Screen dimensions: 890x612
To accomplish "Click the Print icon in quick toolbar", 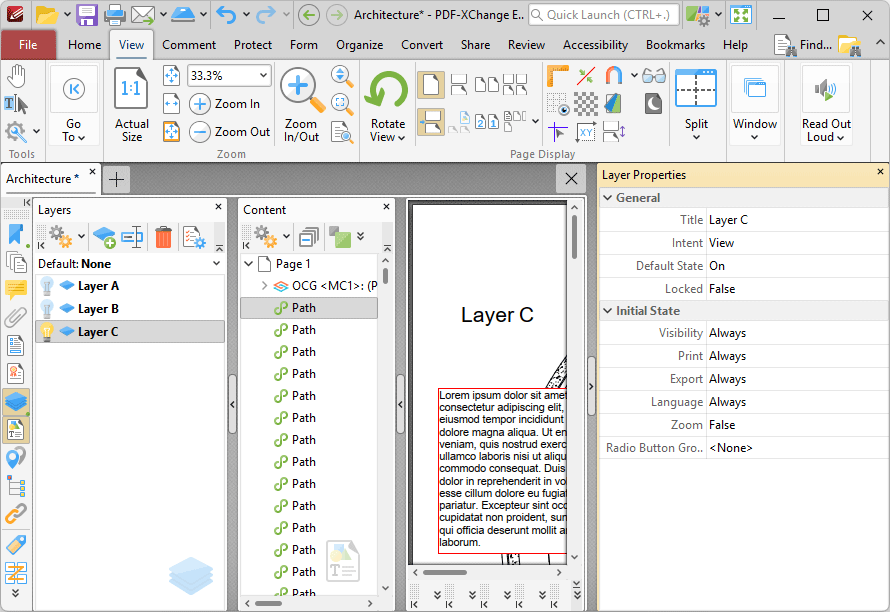I will pyautogui.click(x=115, y=15).
